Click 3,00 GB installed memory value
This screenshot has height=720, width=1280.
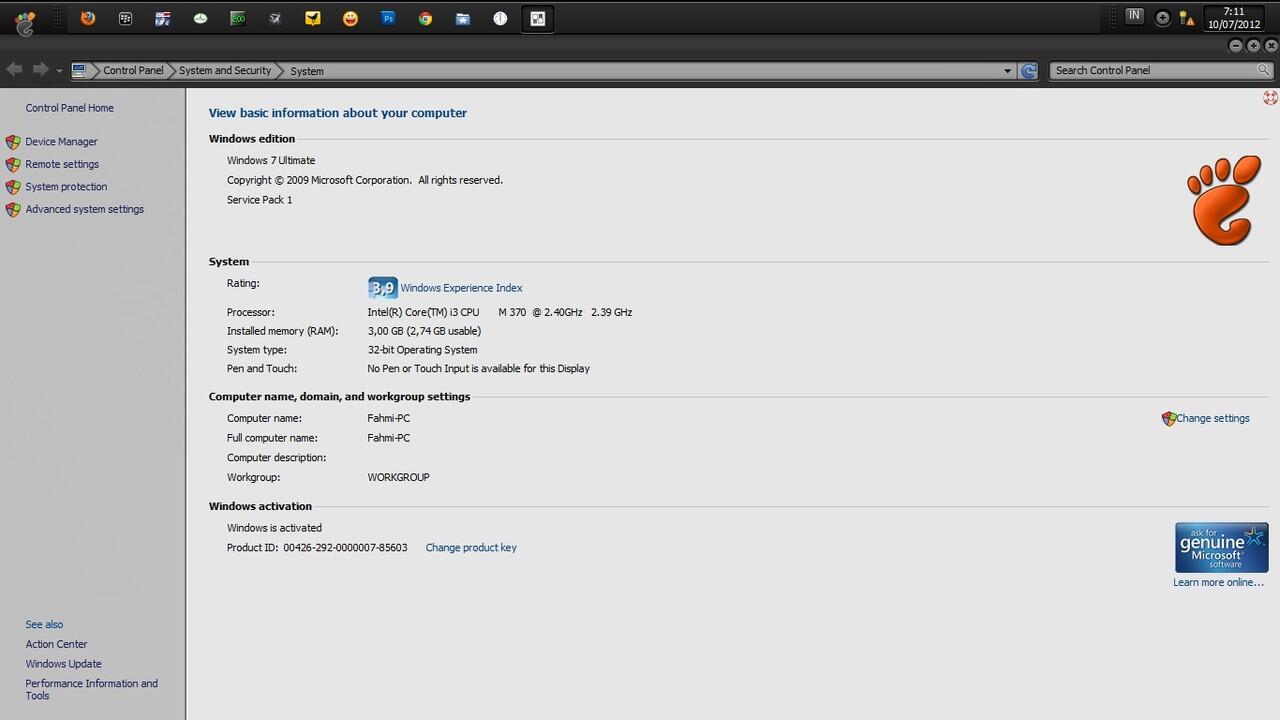click(424, 331)
